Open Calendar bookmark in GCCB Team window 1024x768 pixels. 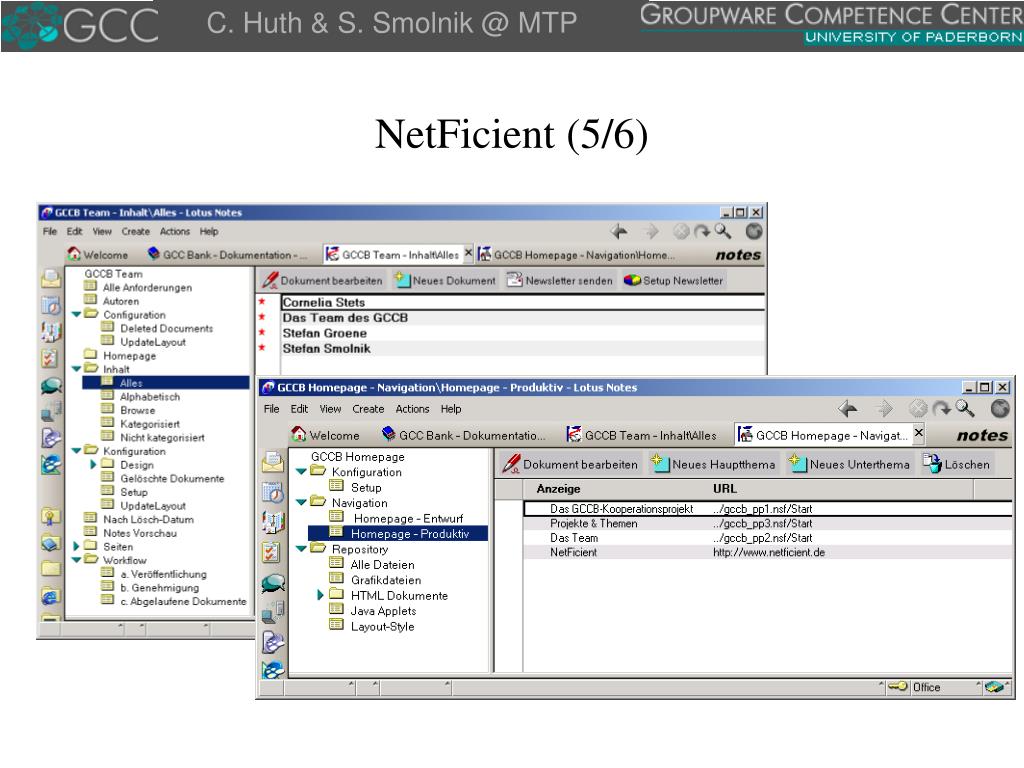[51, 305]
